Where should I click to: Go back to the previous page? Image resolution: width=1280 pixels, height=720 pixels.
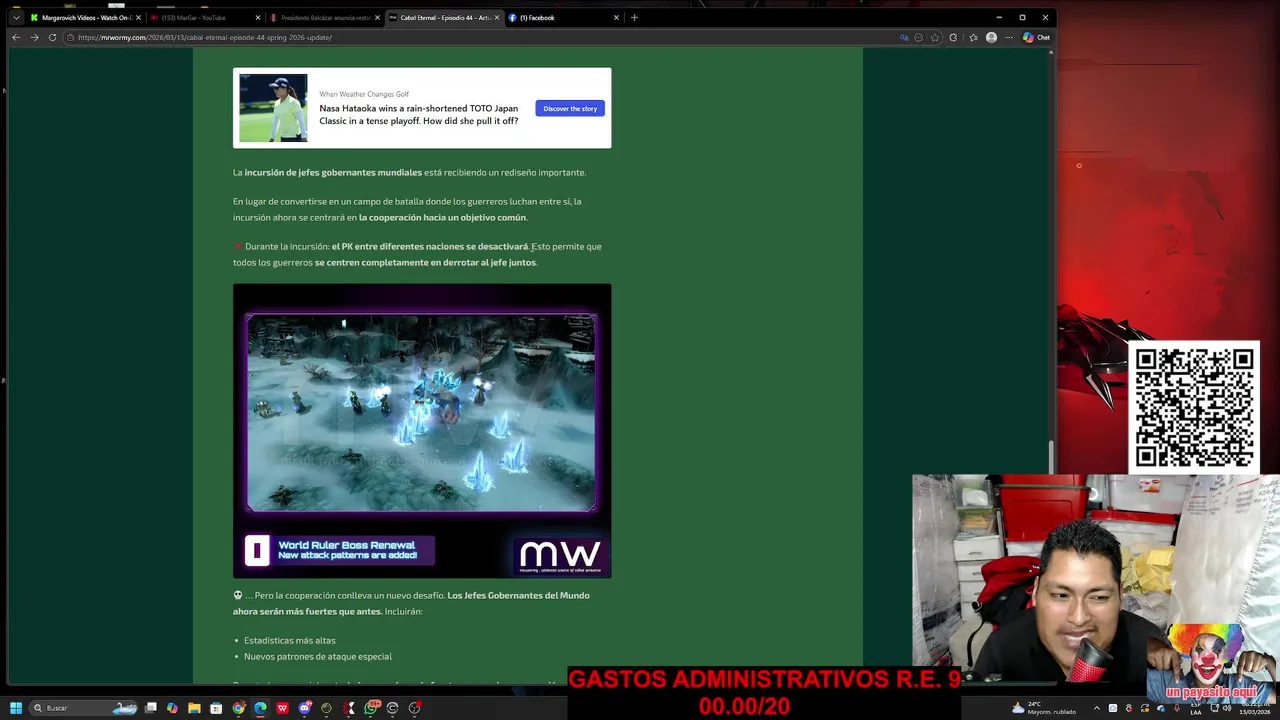click(16, 37)
